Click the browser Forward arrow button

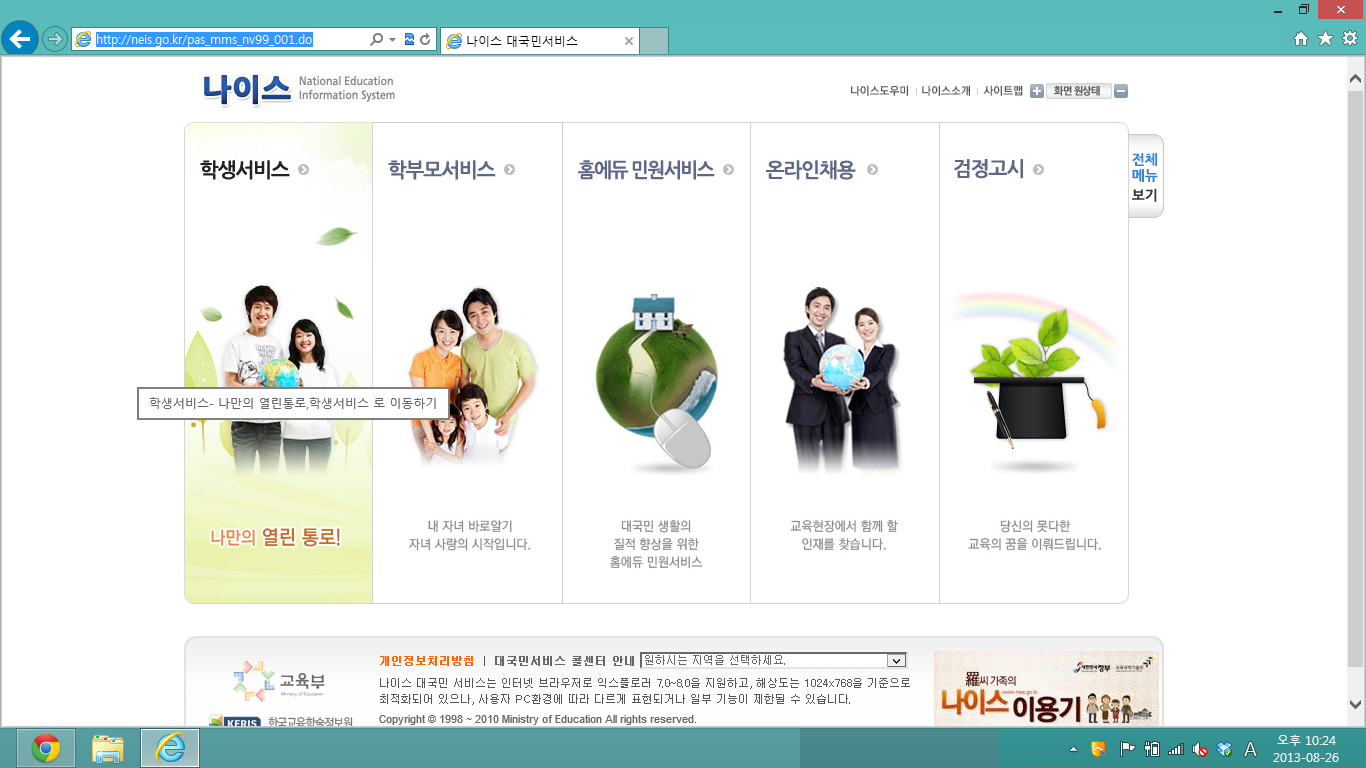coord(54,39)
